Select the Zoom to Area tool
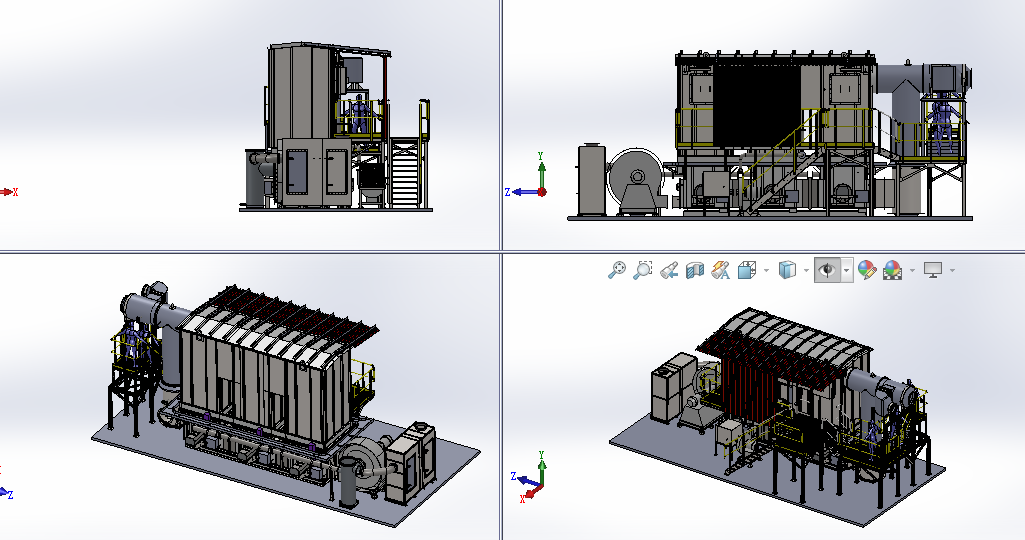Screen dimensions: 1025x540 [x=643, y=270]
